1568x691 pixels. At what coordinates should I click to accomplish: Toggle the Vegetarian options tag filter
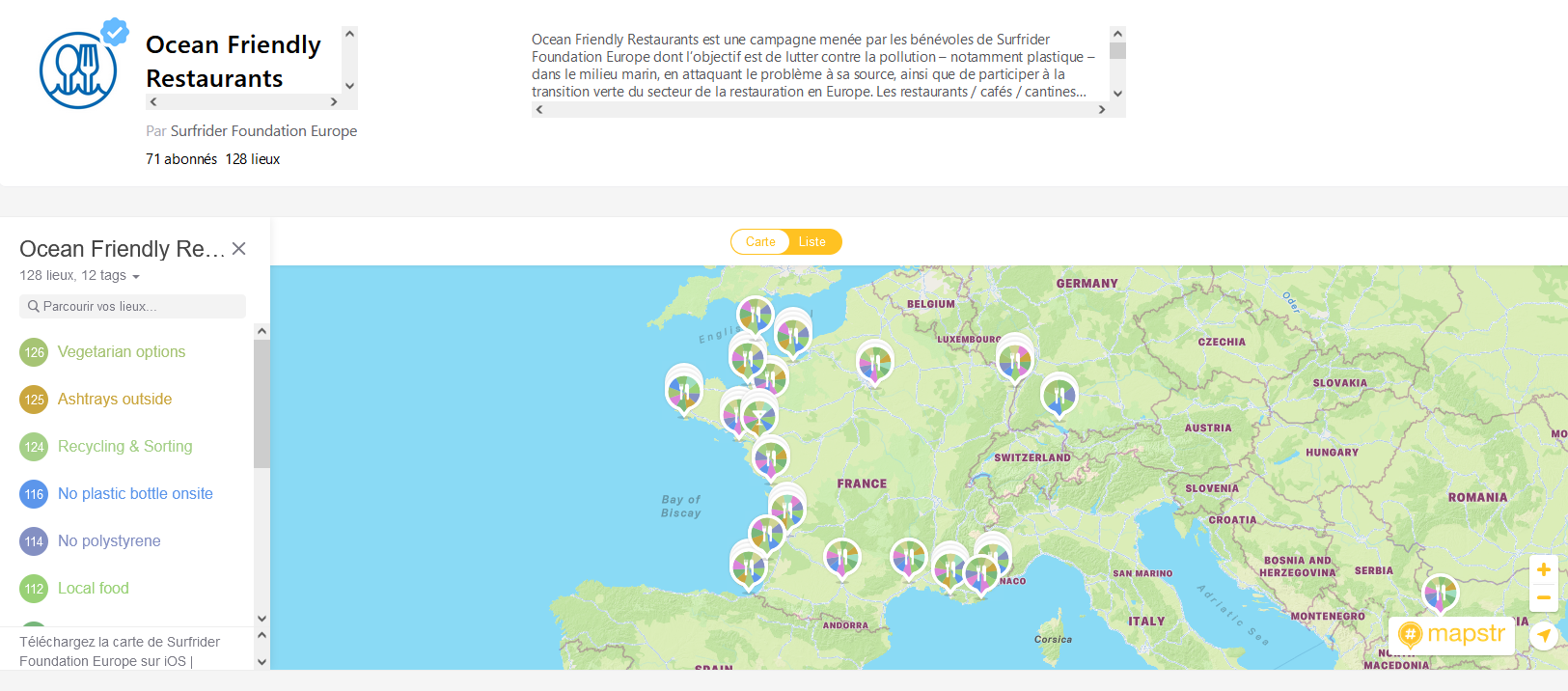click(x=121, y=352)
